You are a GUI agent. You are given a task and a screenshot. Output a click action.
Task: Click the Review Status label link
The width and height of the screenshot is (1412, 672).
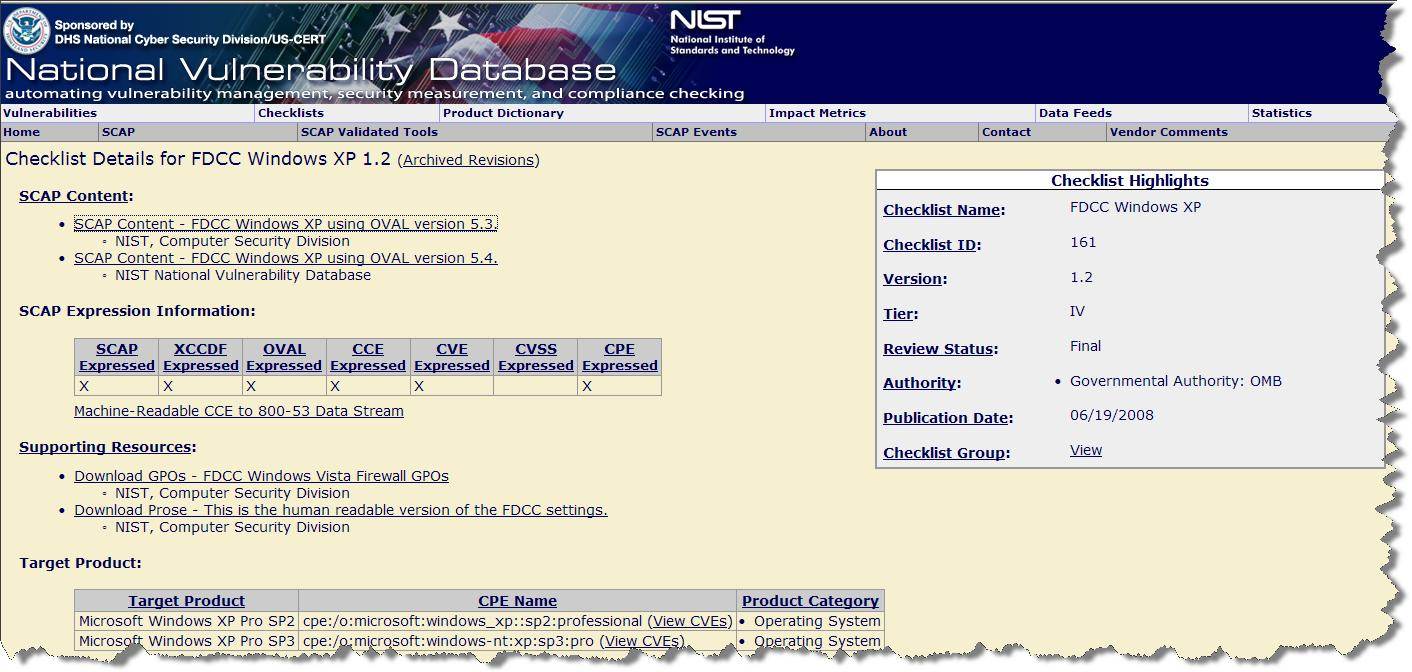pyautogui.click(x=938, y=349)
